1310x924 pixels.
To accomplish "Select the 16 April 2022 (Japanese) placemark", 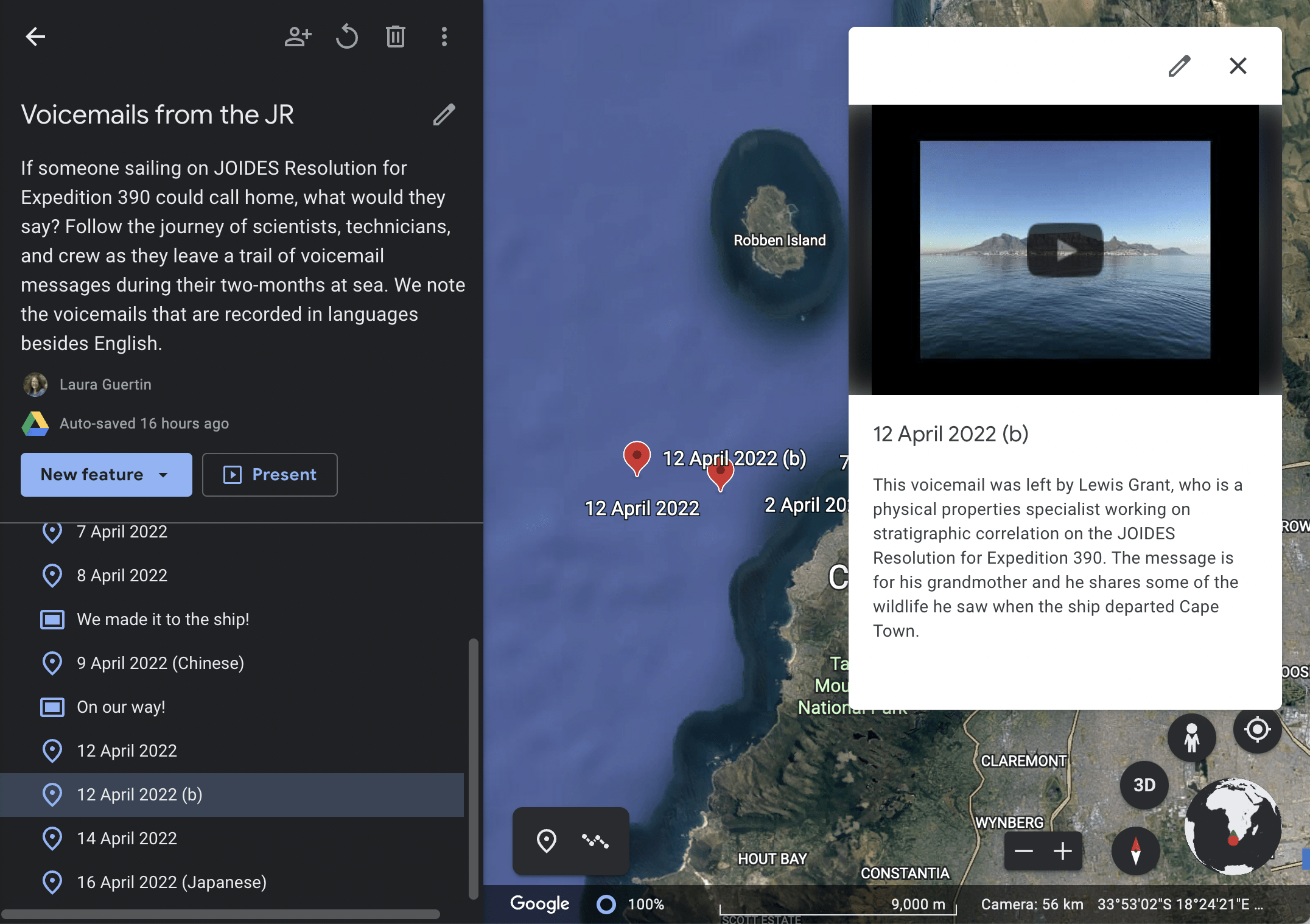I will 232,883.
